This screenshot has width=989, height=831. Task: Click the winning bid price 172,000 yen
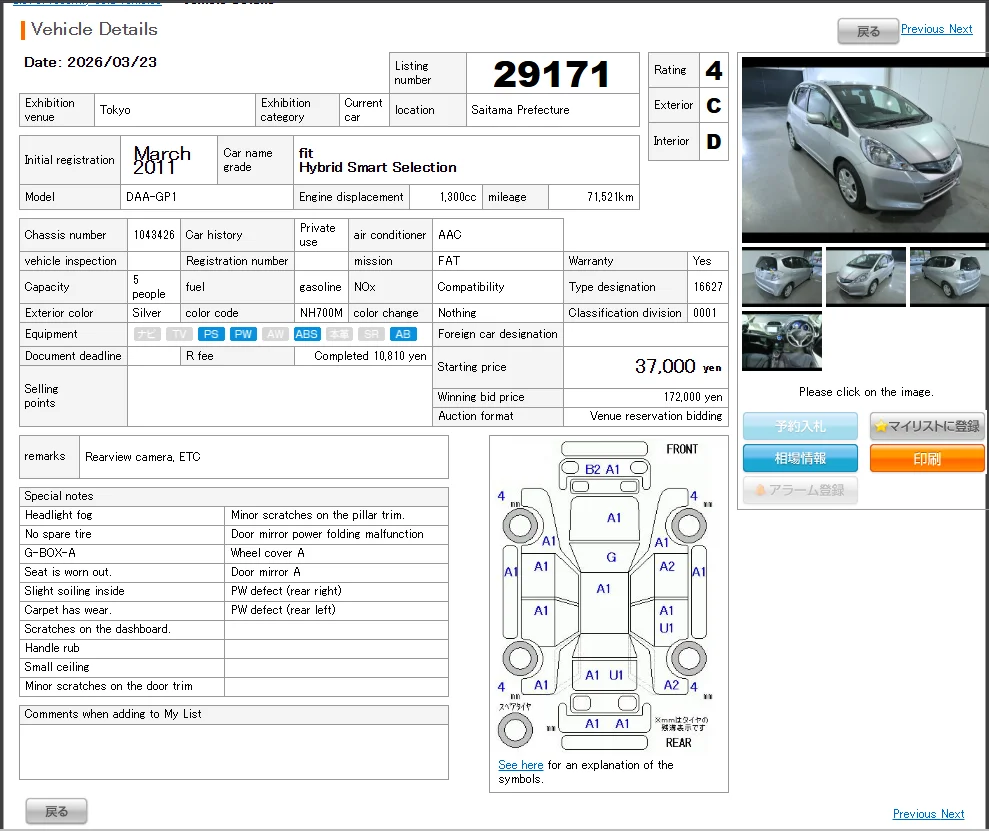tap(693, 397)
